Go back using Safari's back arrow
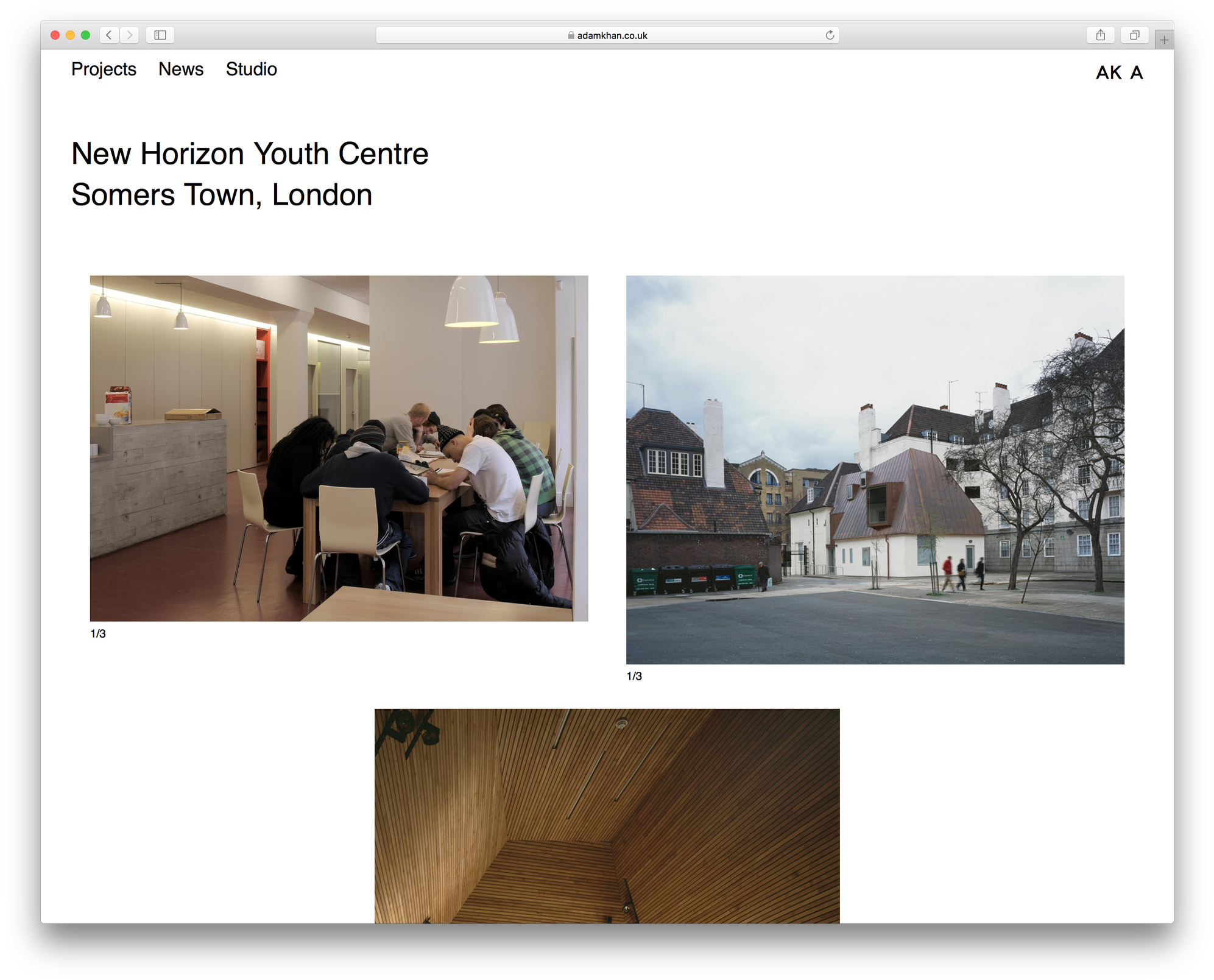Screen dimensions: 1214x980 coord(109,35)
